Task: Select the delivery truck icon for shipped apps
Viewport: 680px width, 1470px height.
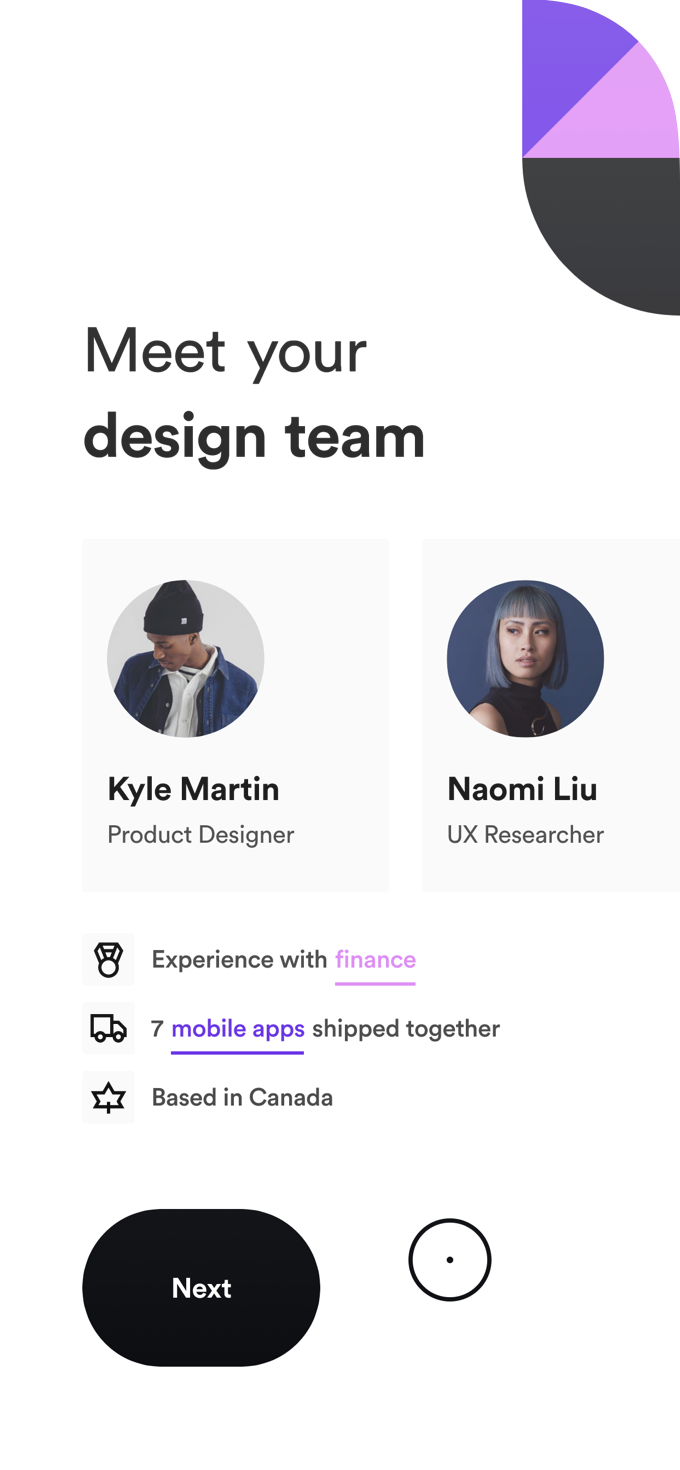Action: 109,1028
